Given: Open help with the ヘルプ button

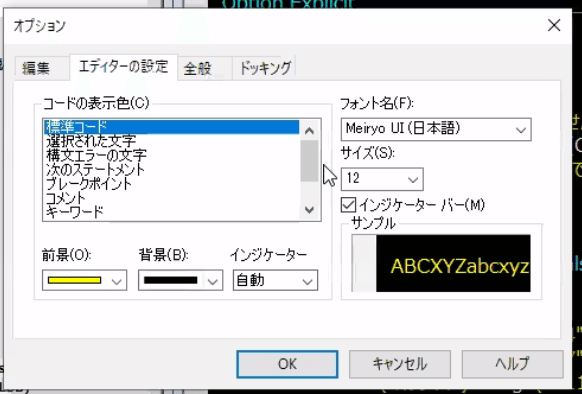Looking at the screenshot, I should (x=513, y=364).
